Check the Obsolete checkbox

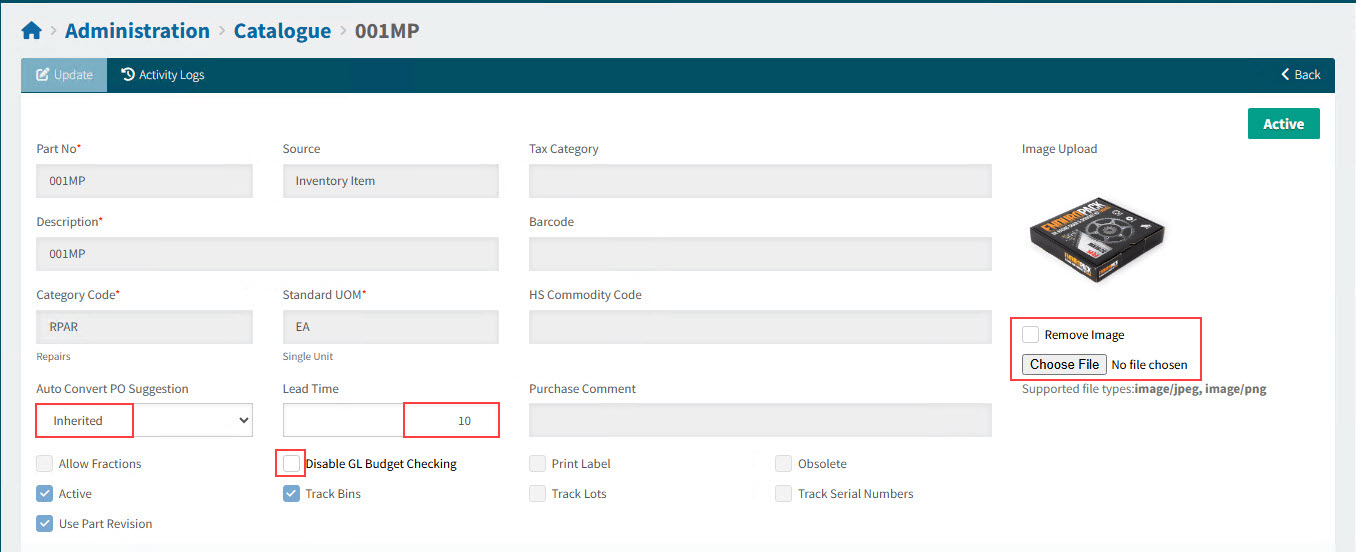783,464
